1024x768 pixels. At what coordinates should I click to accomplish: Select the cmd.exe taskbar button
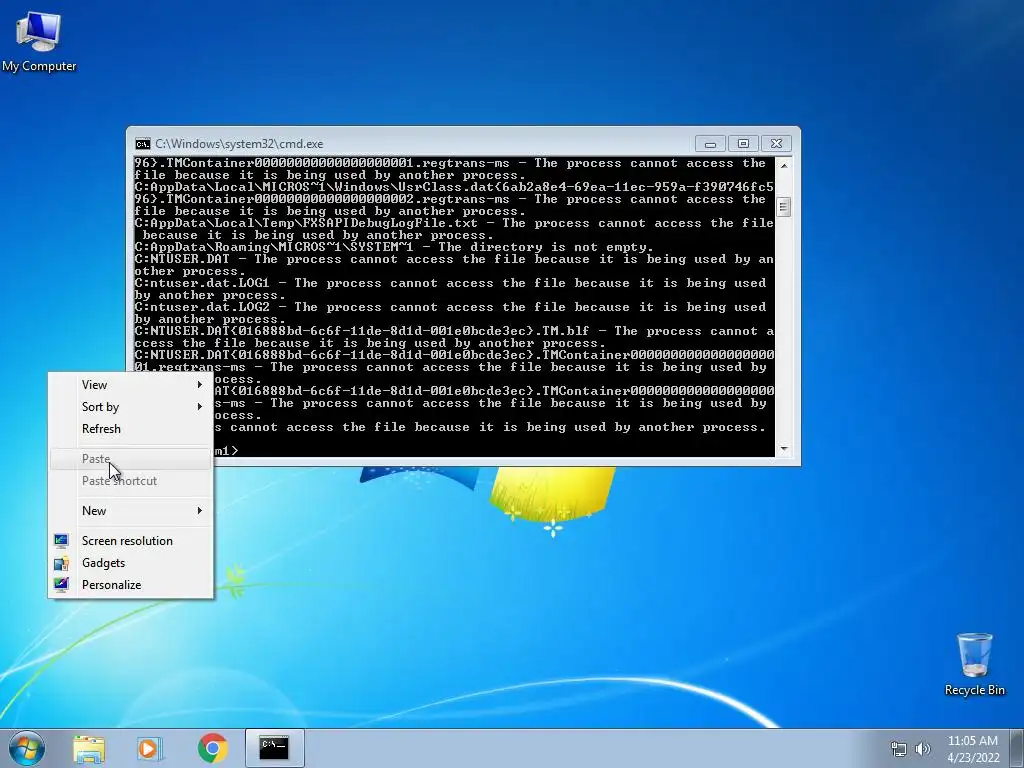pos(274,748)
